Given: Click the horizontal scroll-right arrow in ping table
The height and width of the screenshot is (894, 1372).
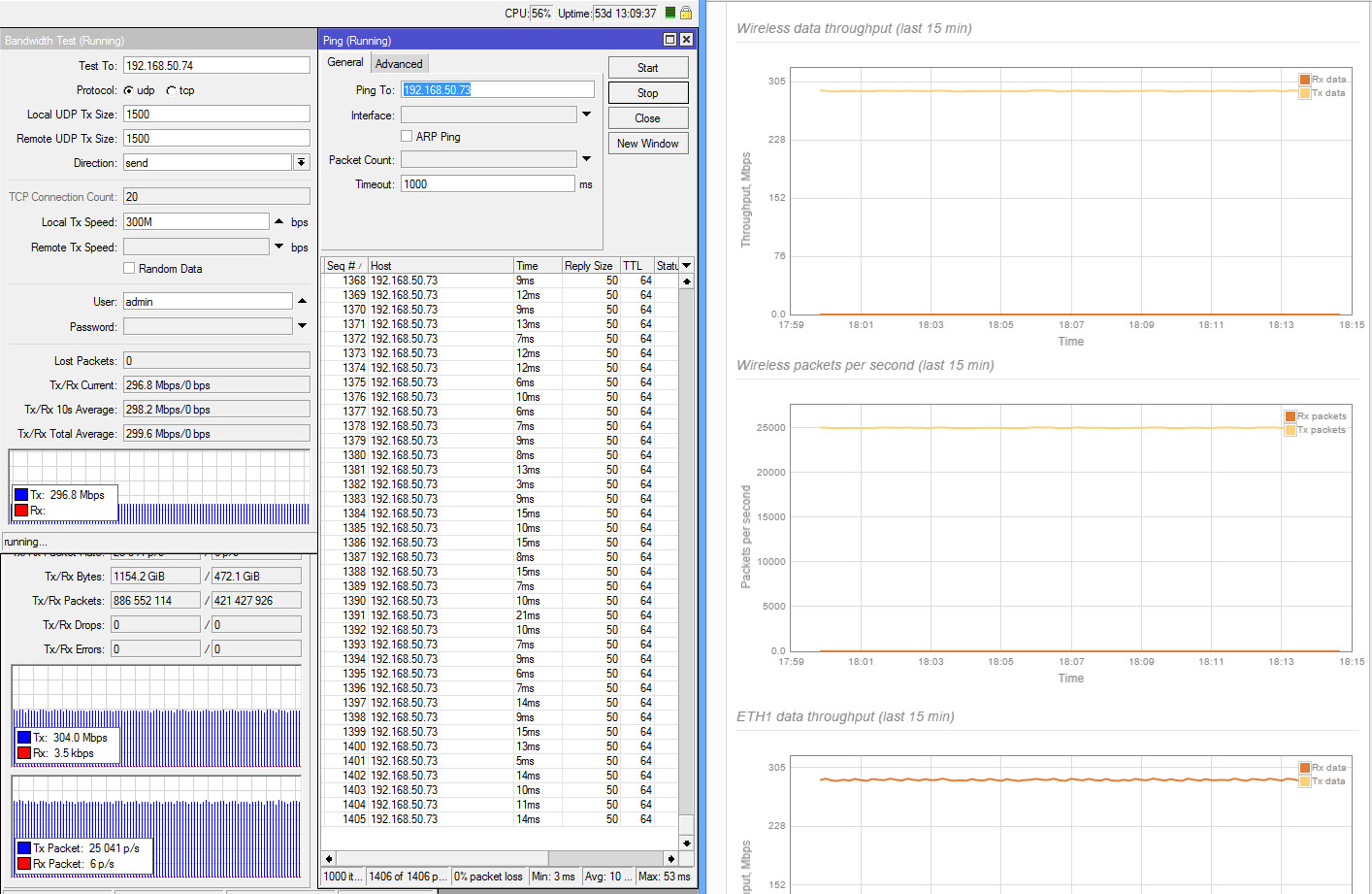Looking at the screenshot, I should (x=670, y=858).
